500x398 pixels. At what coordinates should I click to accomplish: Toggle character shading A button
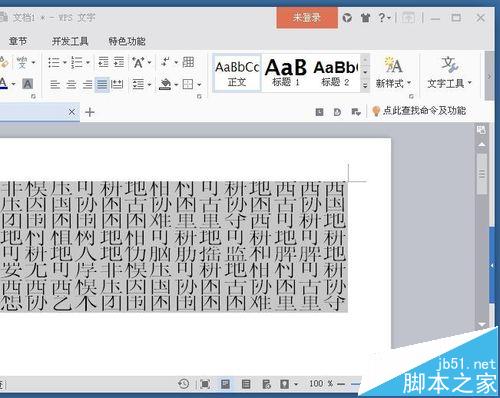[27, 84]
